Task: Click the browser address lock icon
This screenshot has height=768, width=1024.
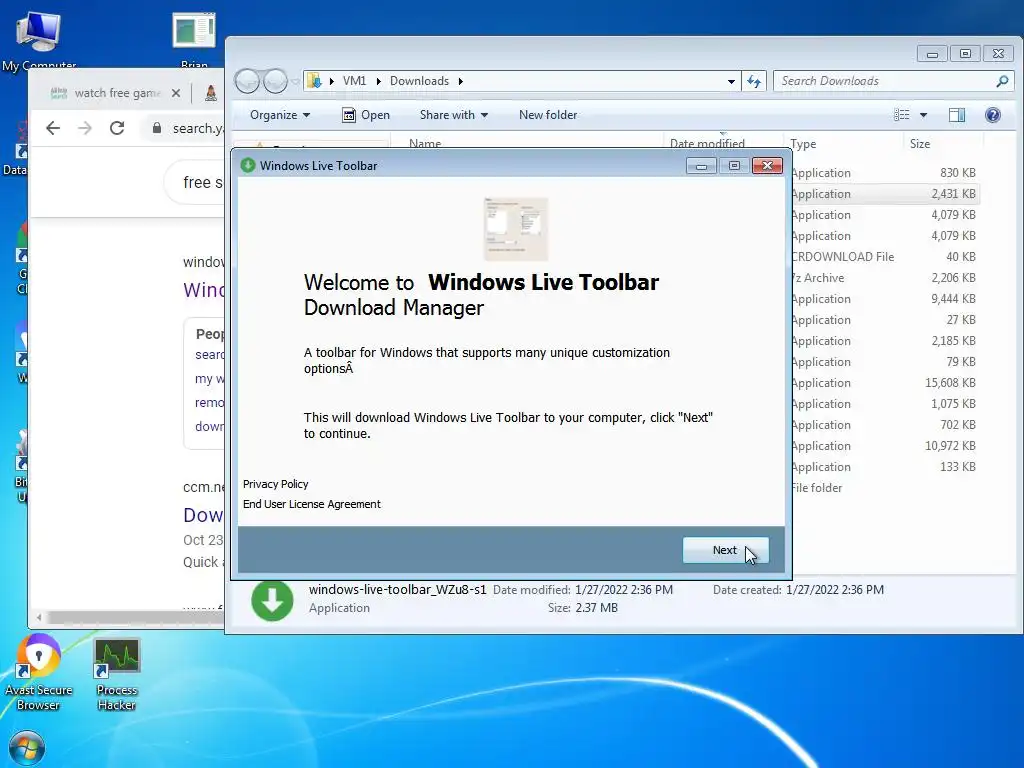Action: [x=157, y=128]
